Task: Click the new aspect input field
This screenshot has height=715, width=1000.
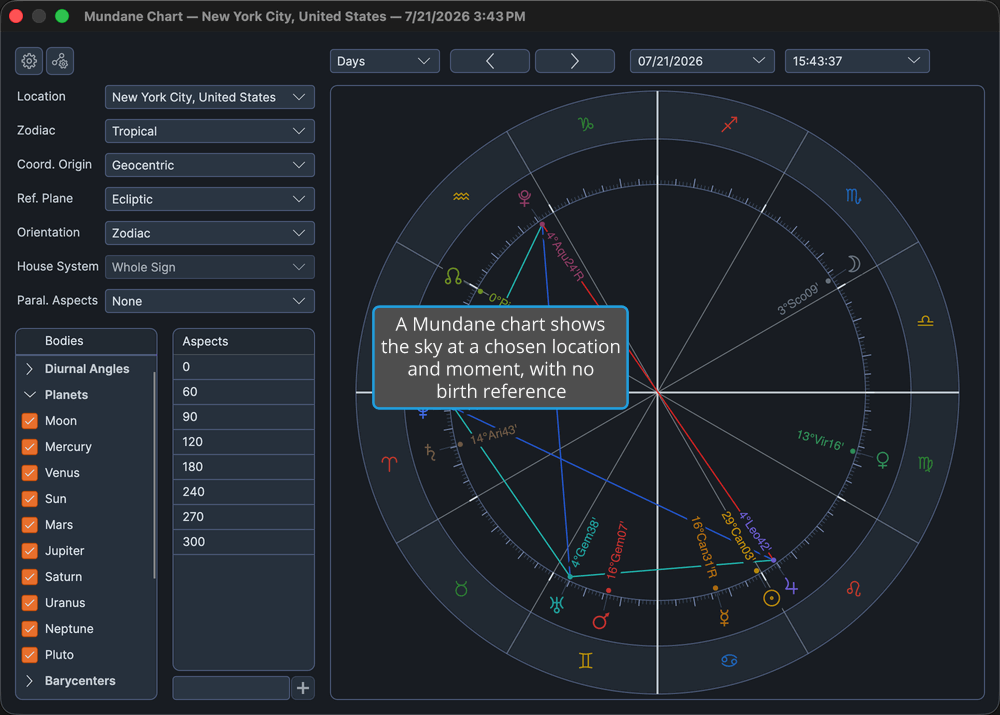Action: pyautogui.click(x=231, y=688)
